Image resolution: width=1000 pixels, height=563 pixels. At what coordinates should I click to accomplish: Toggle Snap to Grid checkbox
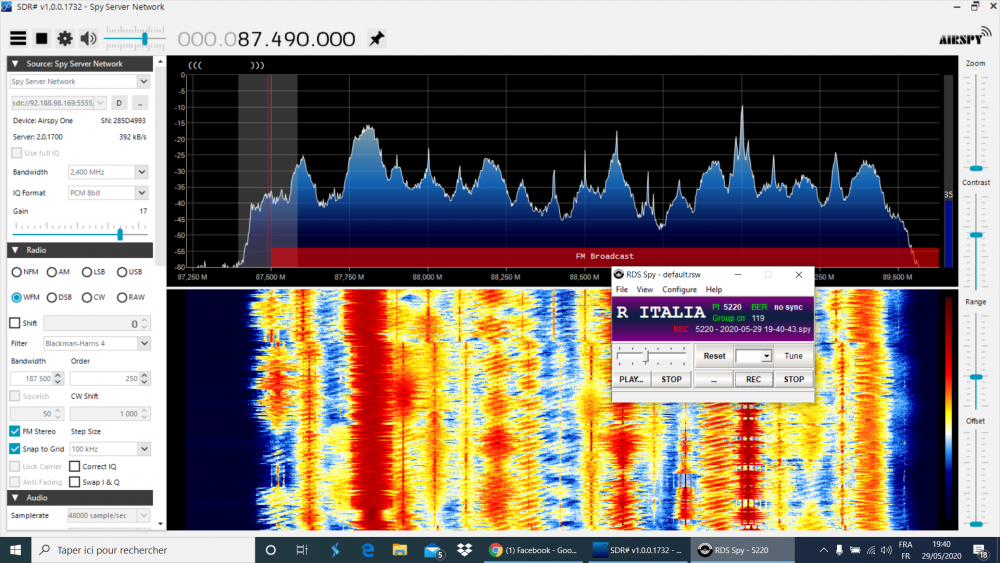(15, 449)
